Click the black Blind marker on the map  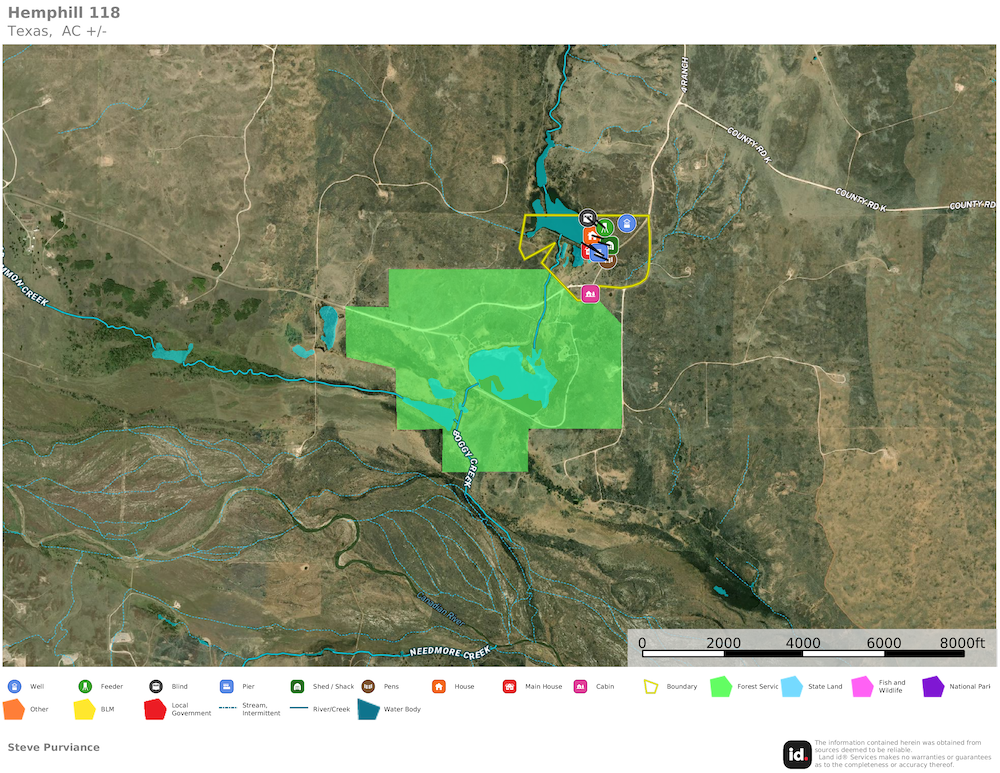(x=588, y=216)
